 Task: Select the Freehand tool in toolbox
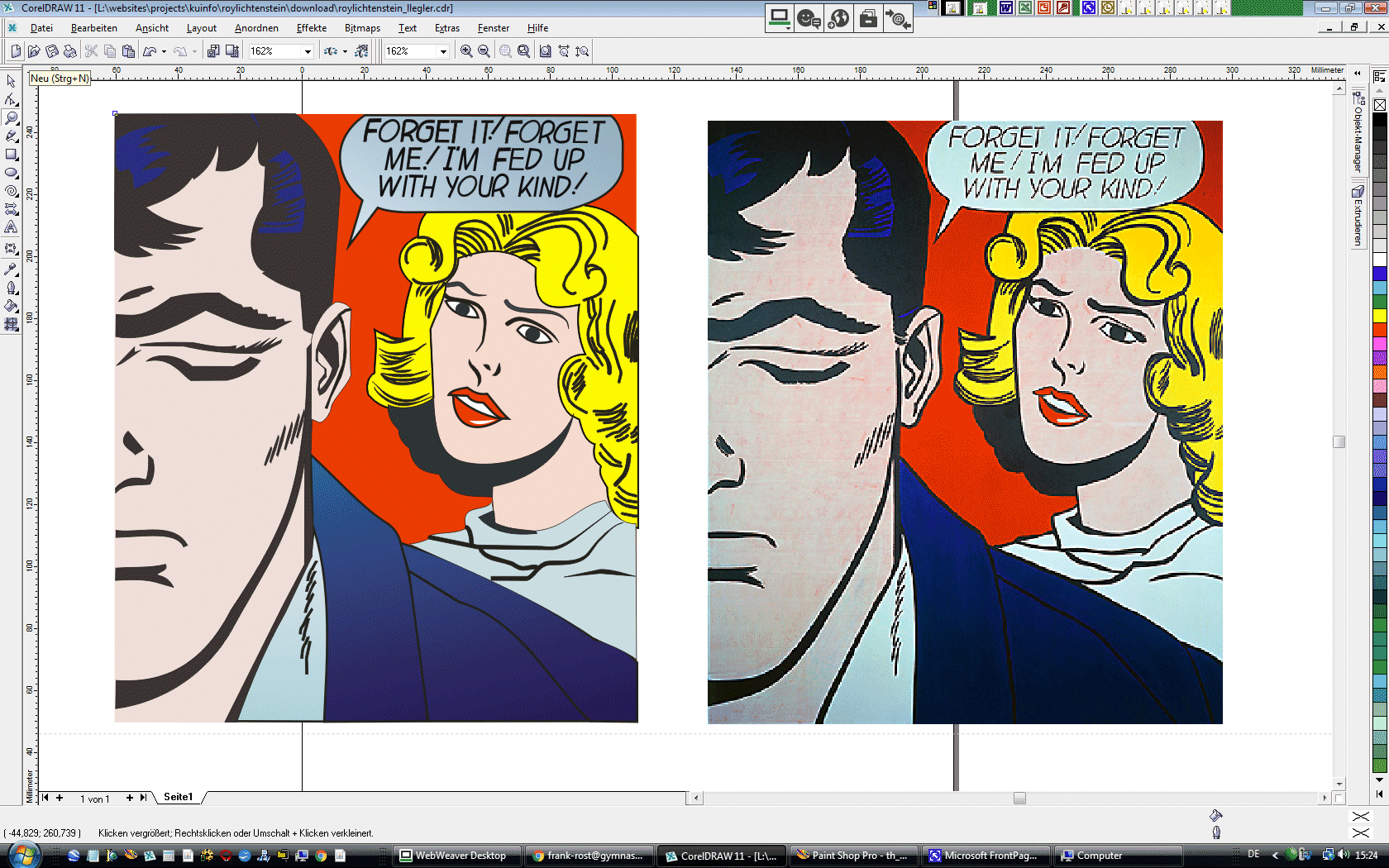click(12, 136)
